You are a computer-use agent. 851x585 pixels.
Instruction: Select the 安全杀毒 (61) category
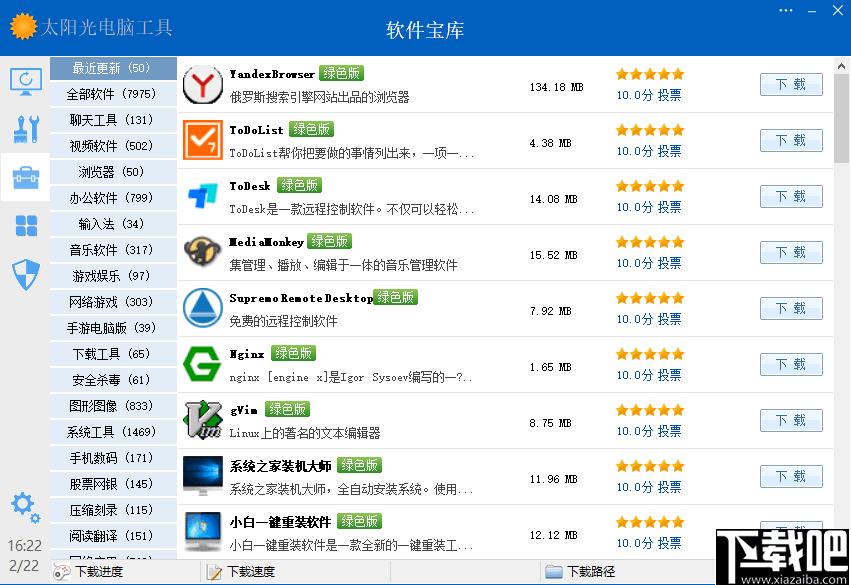[x=113, y=380]
